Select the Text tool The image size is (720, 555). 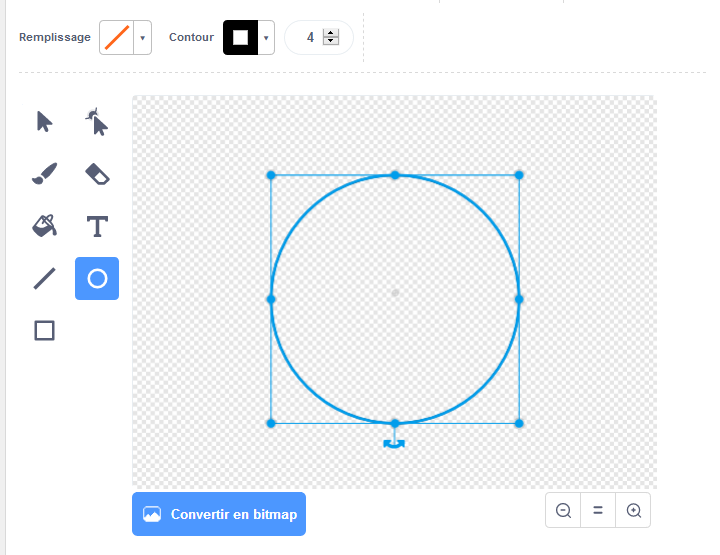[x=97, y=226]
